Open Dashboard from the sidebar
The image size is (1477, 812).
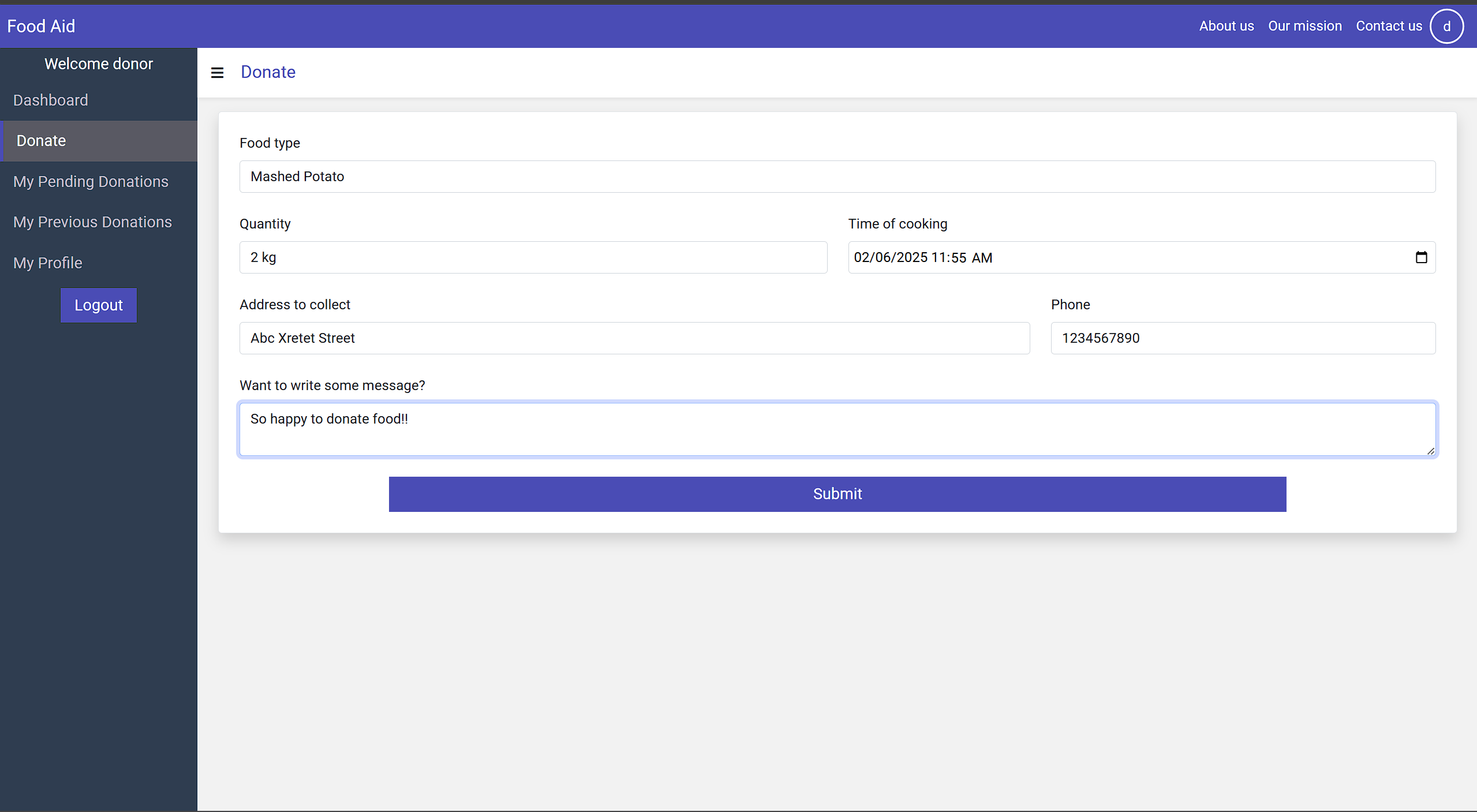click(x=51, y=100)
